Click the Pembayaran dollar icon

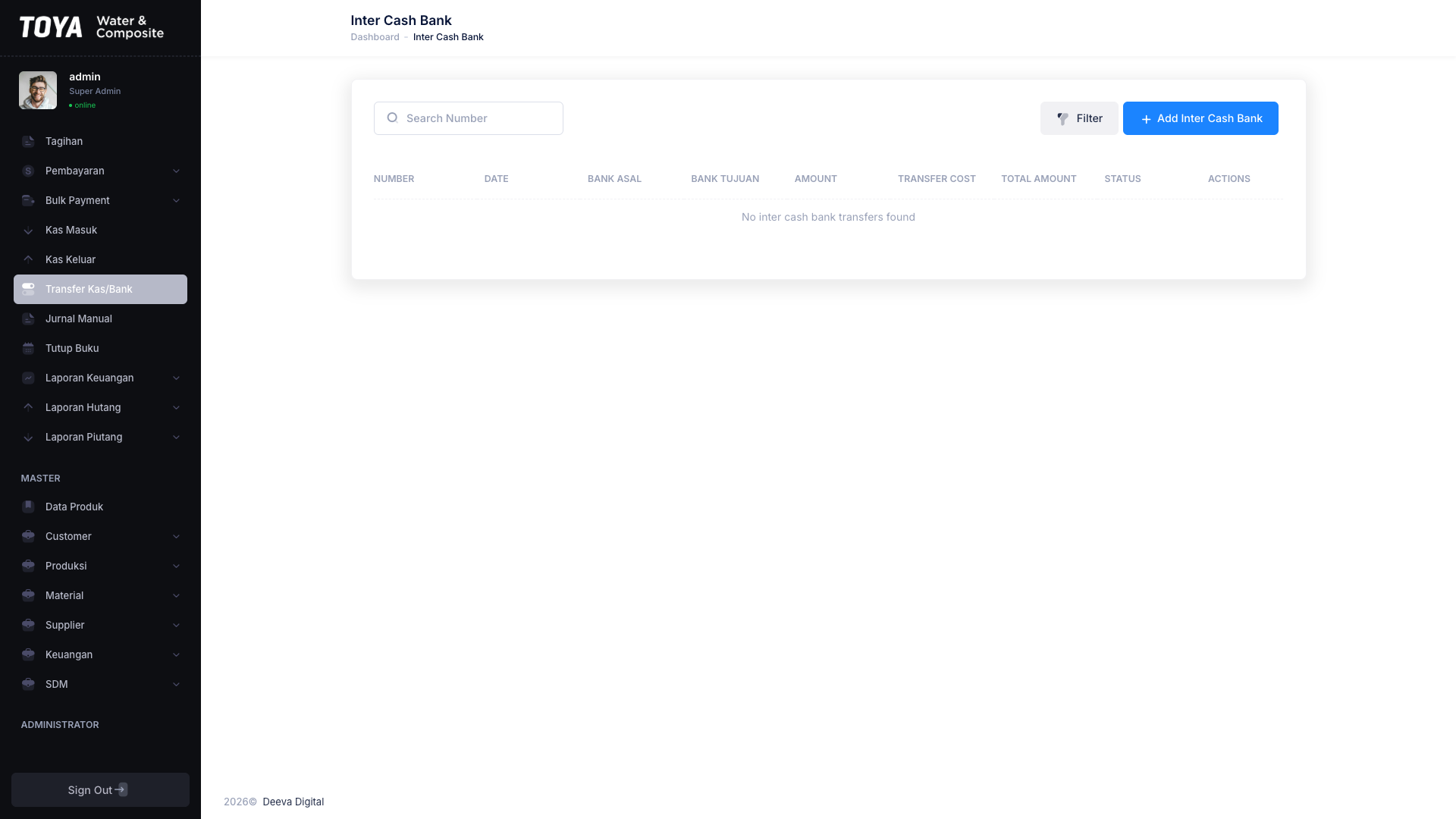tap(28, 171)
